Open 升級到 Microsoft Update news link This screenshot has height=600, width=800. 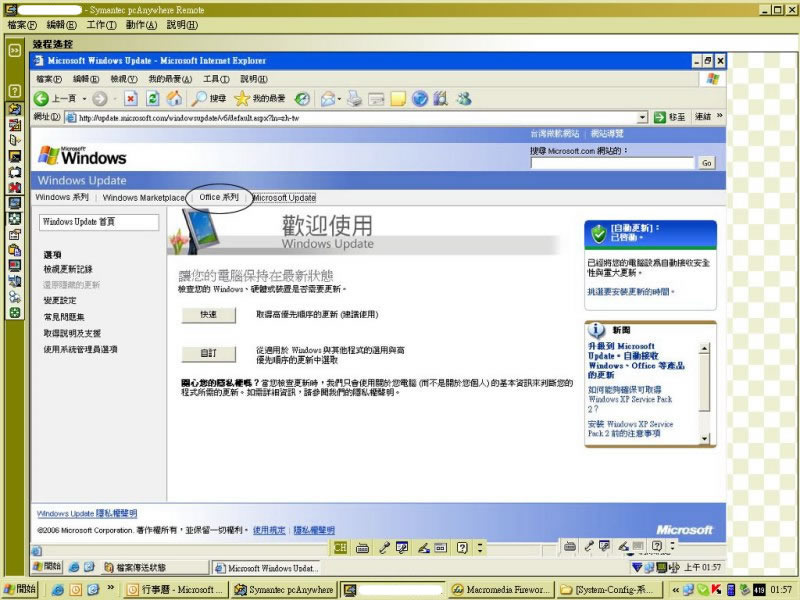[x=636, y=360]
